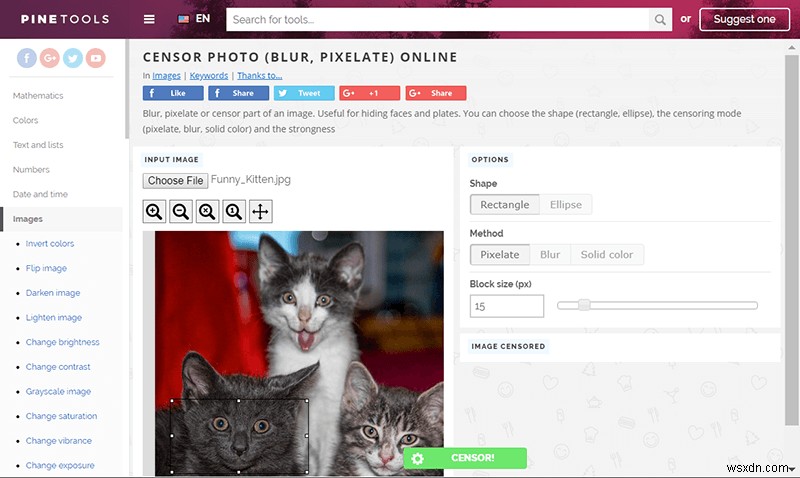The height and width of the screenshot is (478, 800).
Task: Click the search magnifier icon
Action: pyautogui.click(x=660, y=19)
